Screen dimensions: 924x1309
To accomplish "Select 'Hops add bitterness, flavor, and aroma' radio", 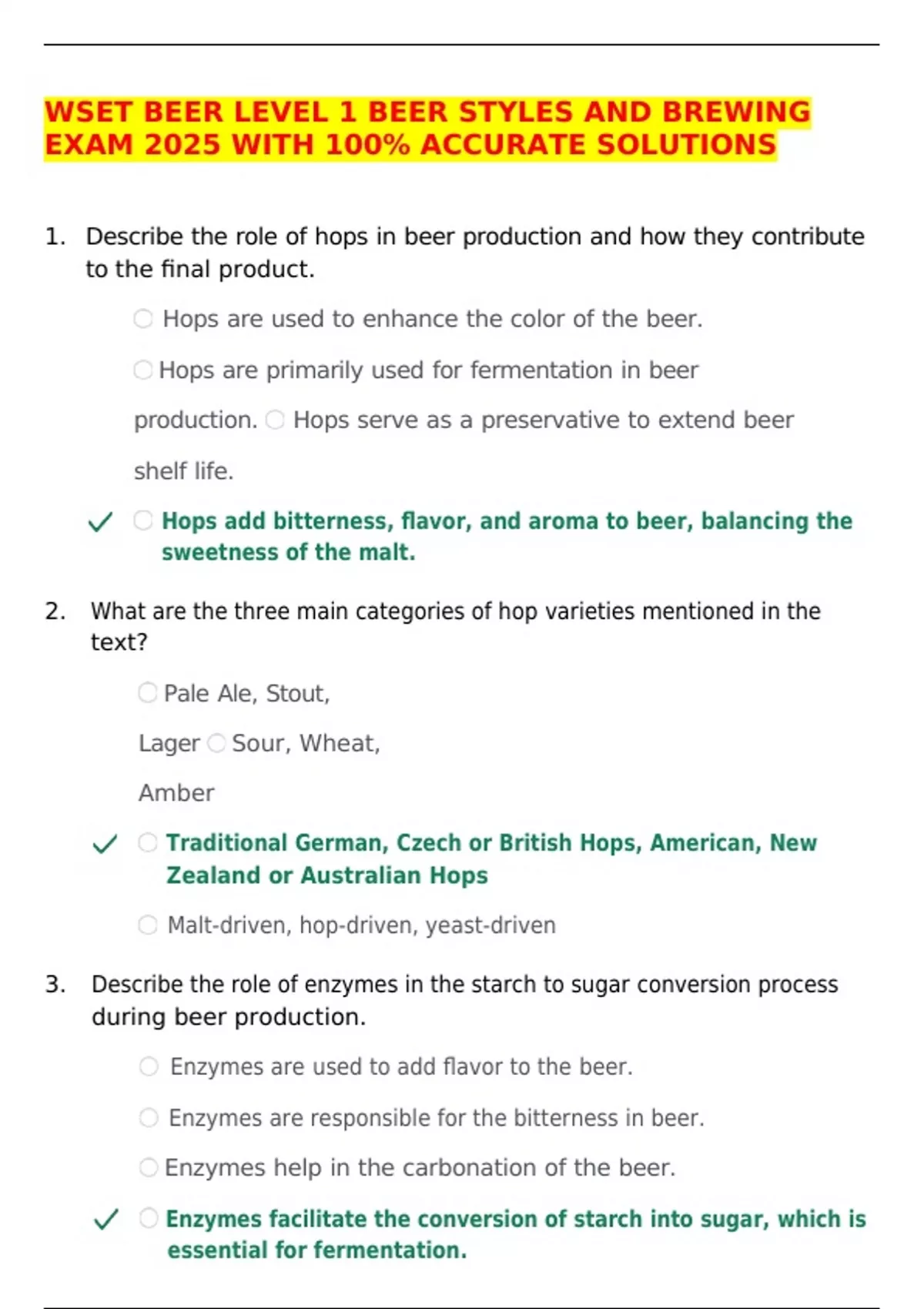I will pyautogui.click(x=143, y=521).
